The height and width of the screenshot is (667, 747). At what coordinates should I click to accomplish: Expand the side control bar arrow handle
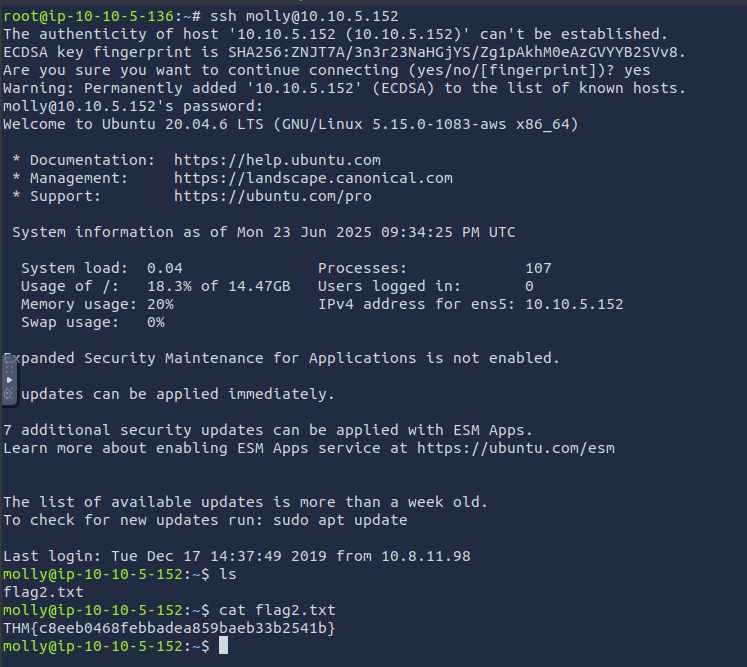(x=9, y=380)
